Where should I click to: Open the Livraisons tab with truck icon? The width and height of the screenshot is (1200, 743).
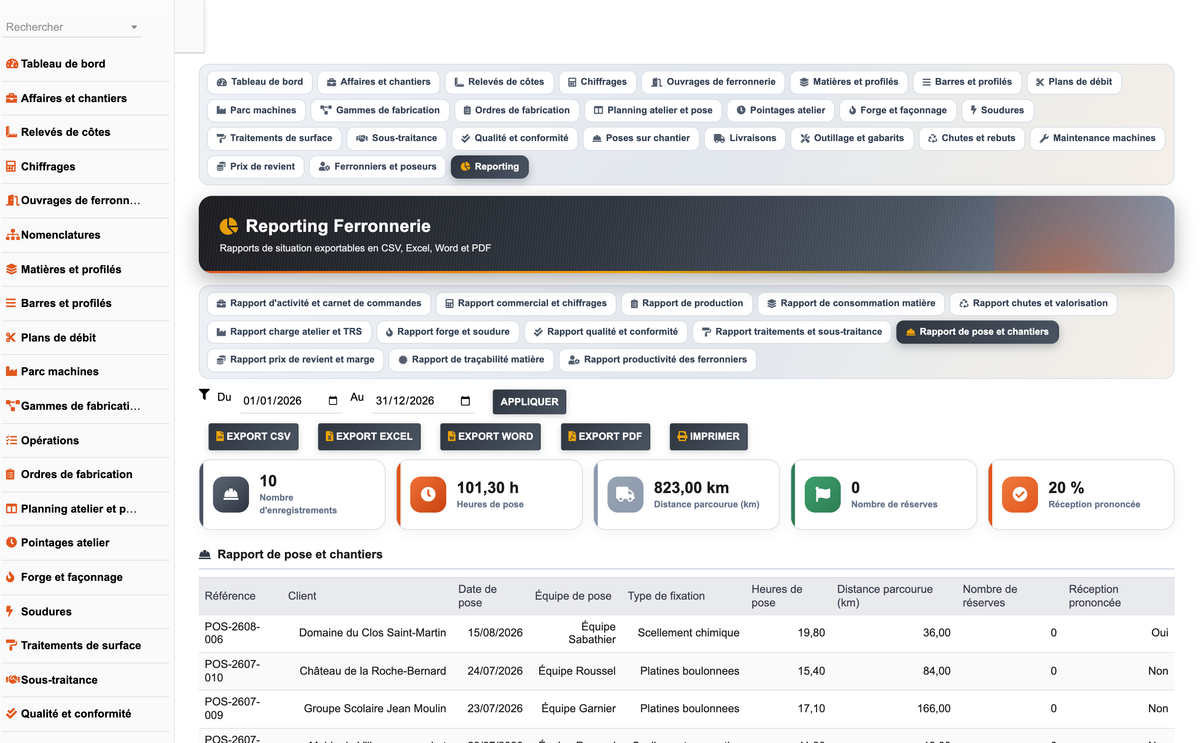point(746,138)
